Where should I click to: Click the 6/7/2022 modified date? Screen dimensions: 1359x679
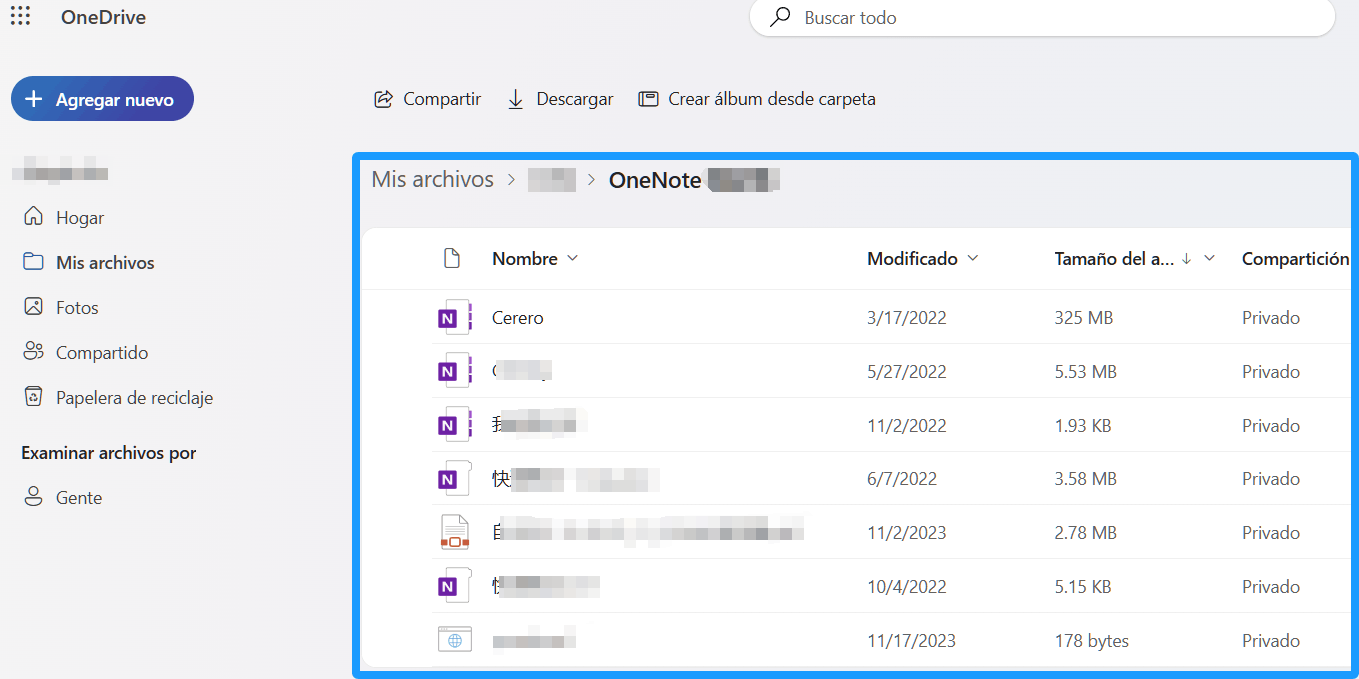(902, 479)
